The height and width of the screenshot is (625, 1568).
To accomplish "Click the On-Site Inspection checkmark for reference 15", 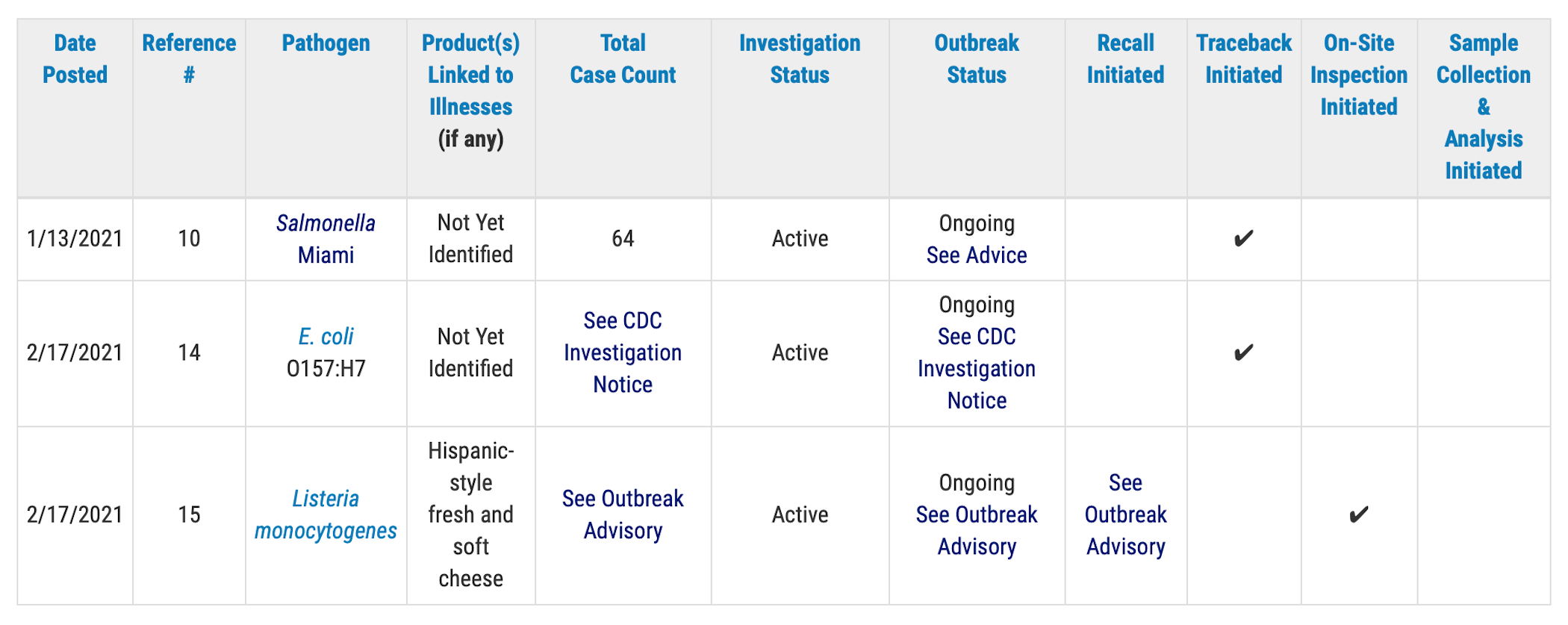I will pyautogui.click(x=1359, y=514).
